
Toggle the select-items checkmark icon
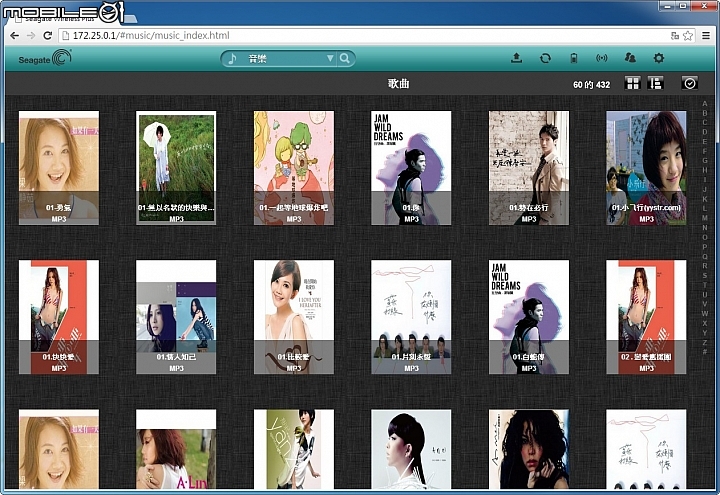(690, 83)
